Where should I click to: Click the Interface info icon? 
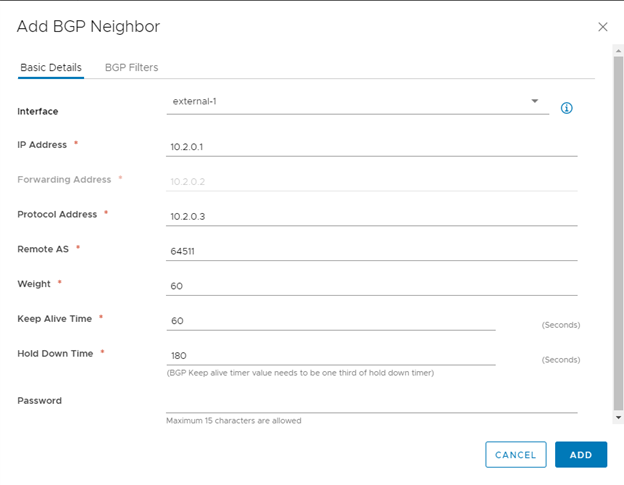[x=566, y=108]
